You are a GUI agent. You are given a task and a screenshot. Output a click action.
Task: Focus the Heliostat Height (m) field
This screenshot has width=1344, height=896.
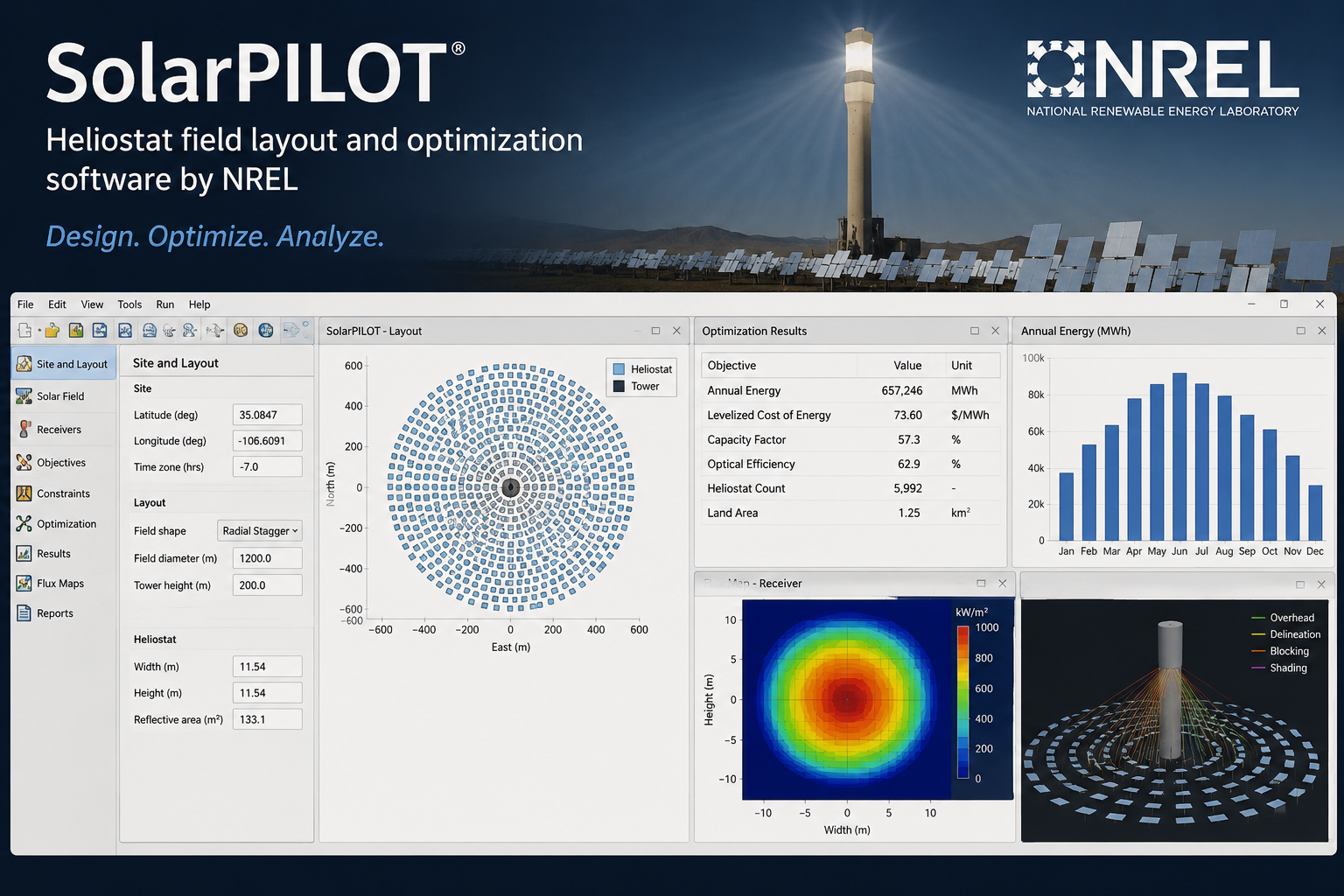[x=267, y=693]
